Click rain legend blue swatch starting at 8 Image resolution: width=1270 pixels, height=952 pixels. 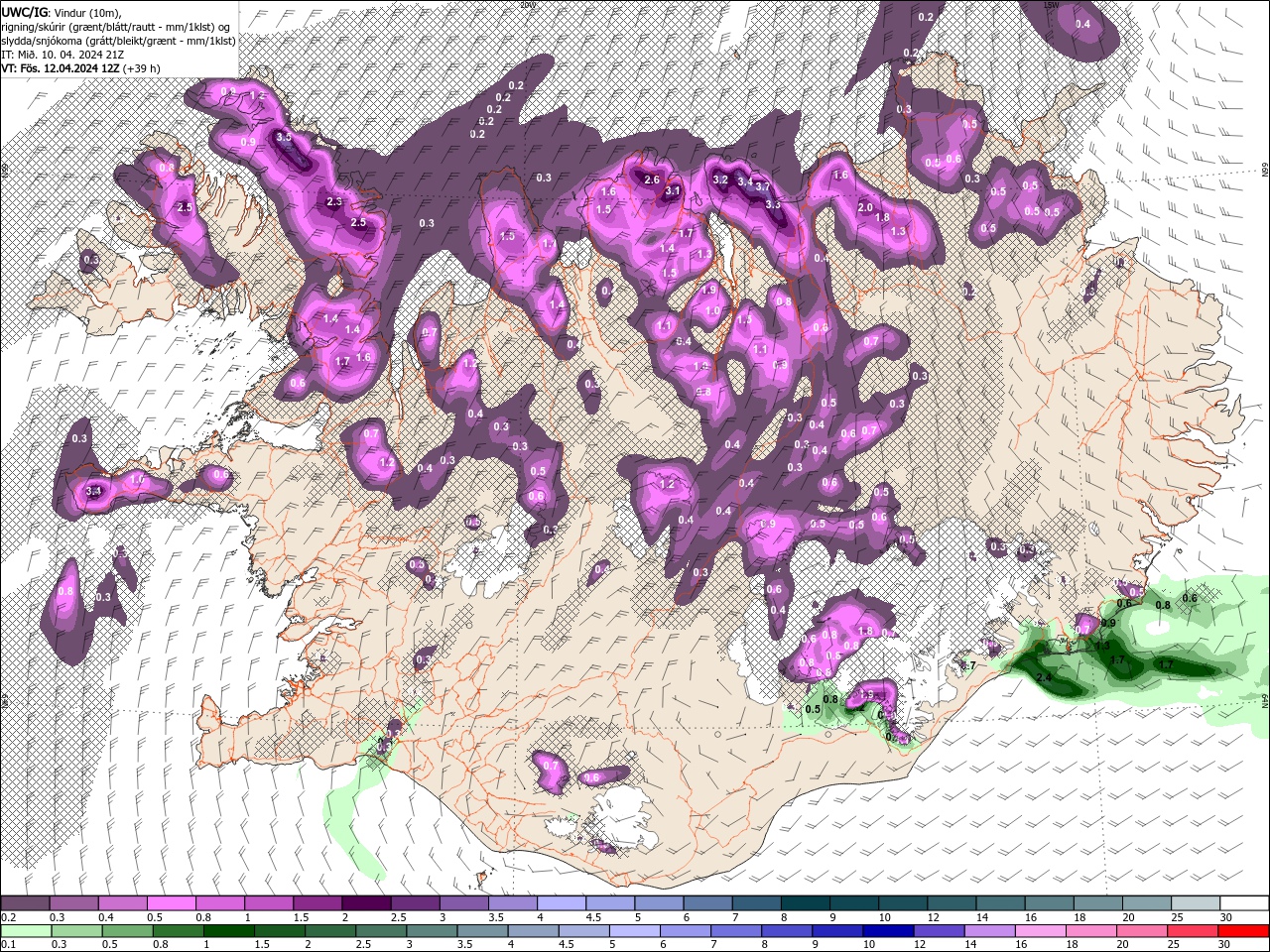coord(786,932)
